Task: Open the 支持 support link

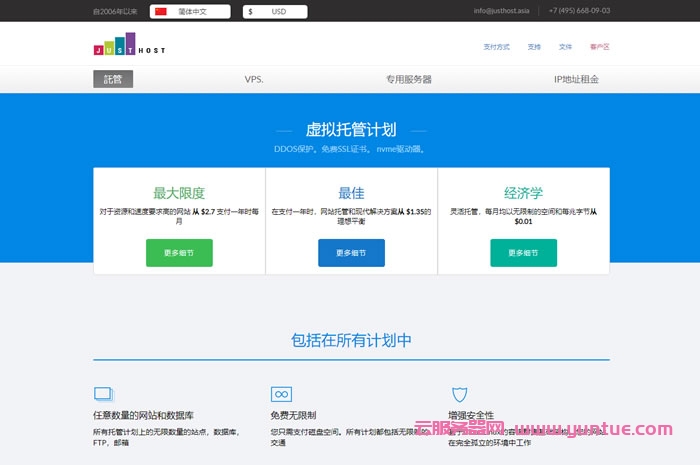Action: click(534, 47)
